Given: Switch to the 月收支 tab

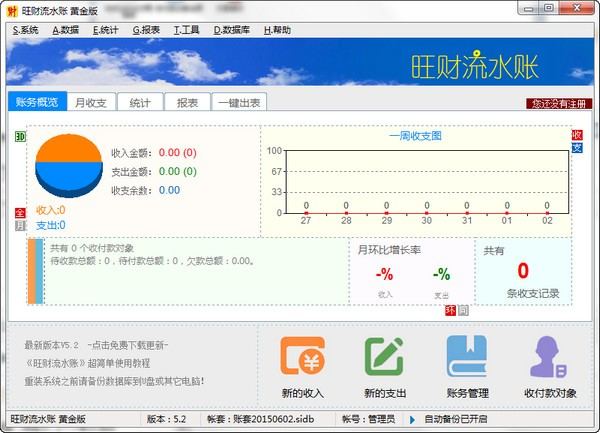Looking at the screenshot, I should tap(91, 103).
